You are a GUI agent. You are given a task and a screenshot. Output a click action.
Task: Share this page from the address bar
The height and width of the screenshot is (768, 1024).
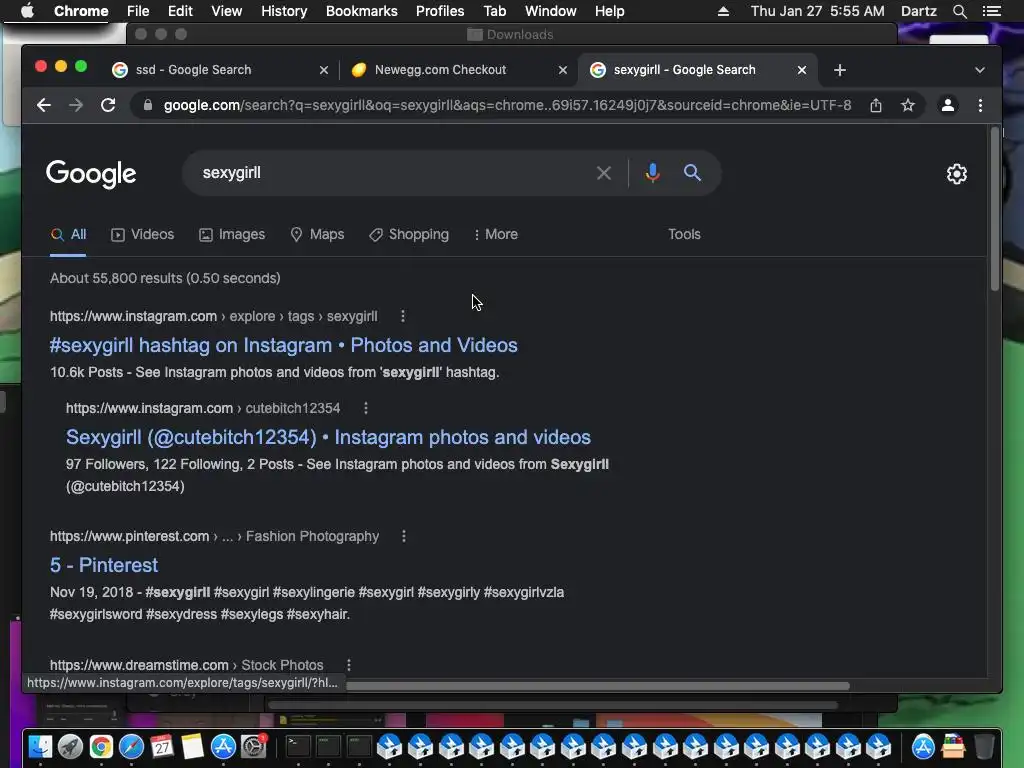pyautogui.click(x=876, y=105)
